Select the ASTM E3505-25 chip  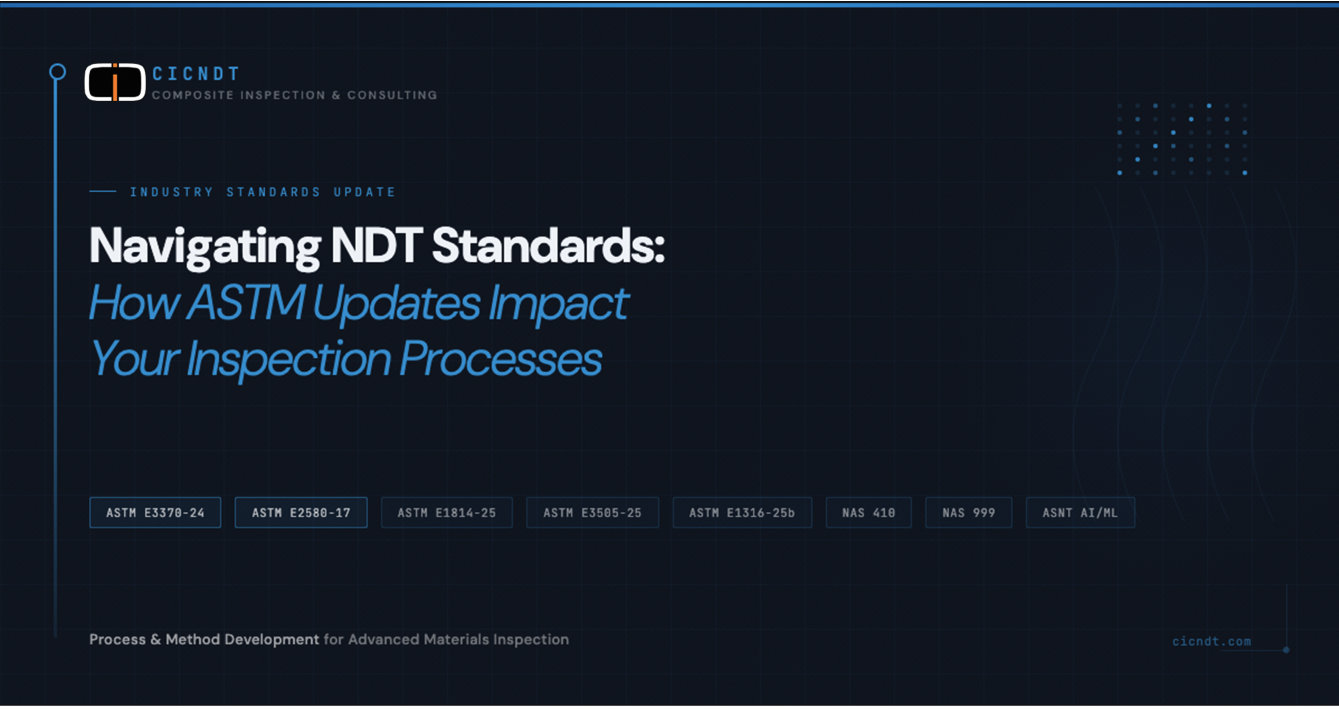pos(592,512)
